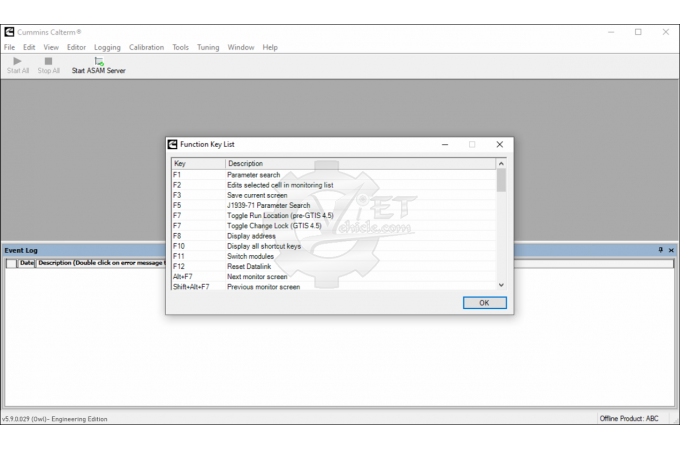Maximize the Cummins Calterm main window
The height and width of the screenshot is (450, 680).
638,32
